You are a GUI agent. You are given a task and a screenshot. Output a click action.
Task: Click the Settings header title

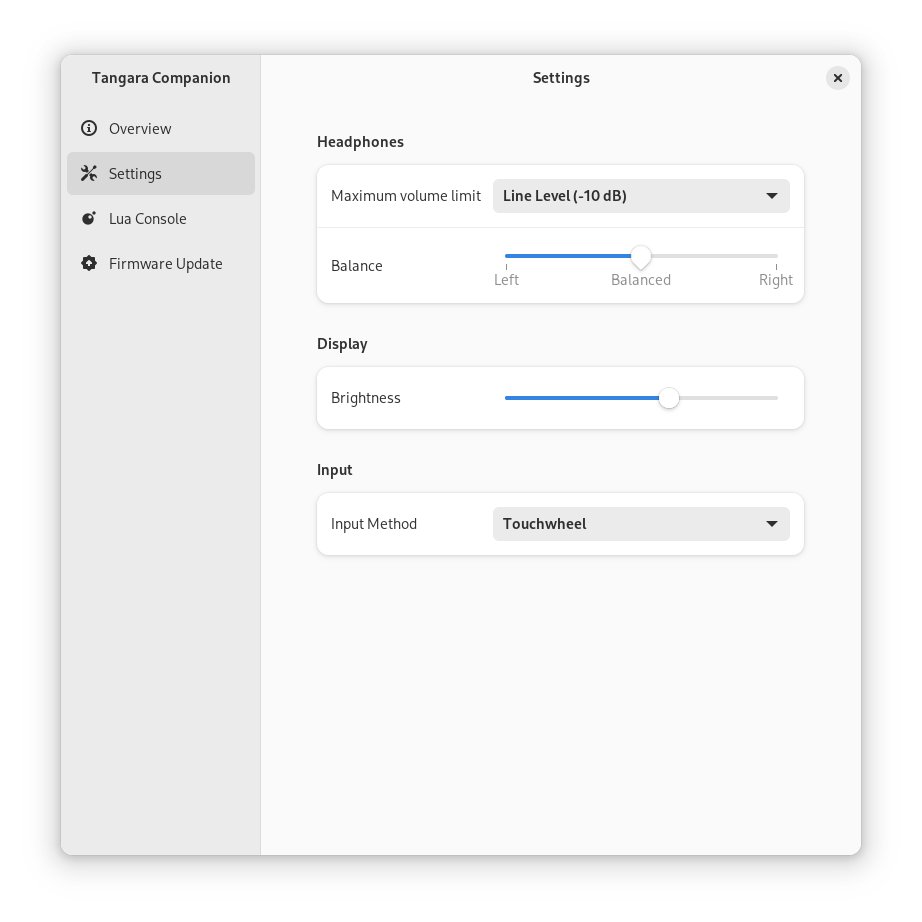click(561, 78)
